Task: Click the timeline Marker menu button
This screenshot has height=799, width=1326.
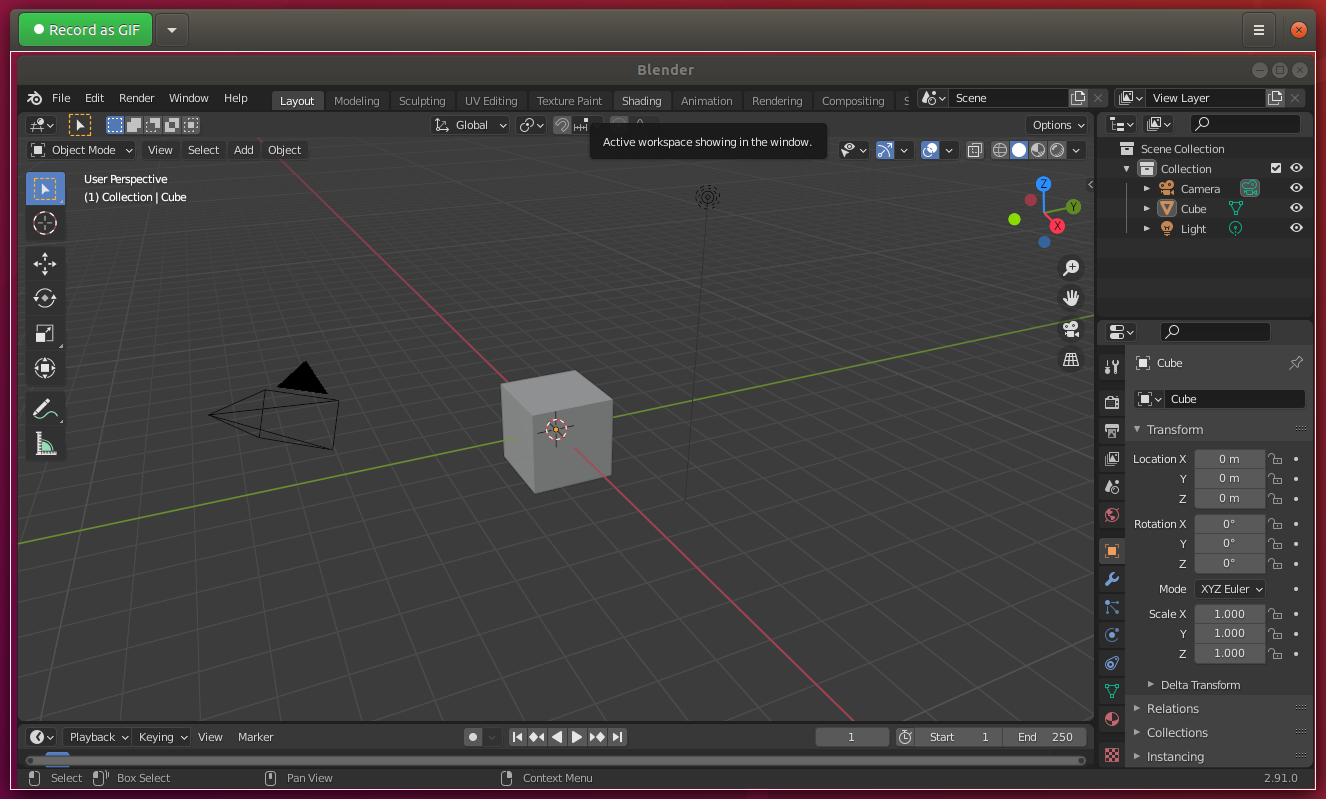Action: 255,737
